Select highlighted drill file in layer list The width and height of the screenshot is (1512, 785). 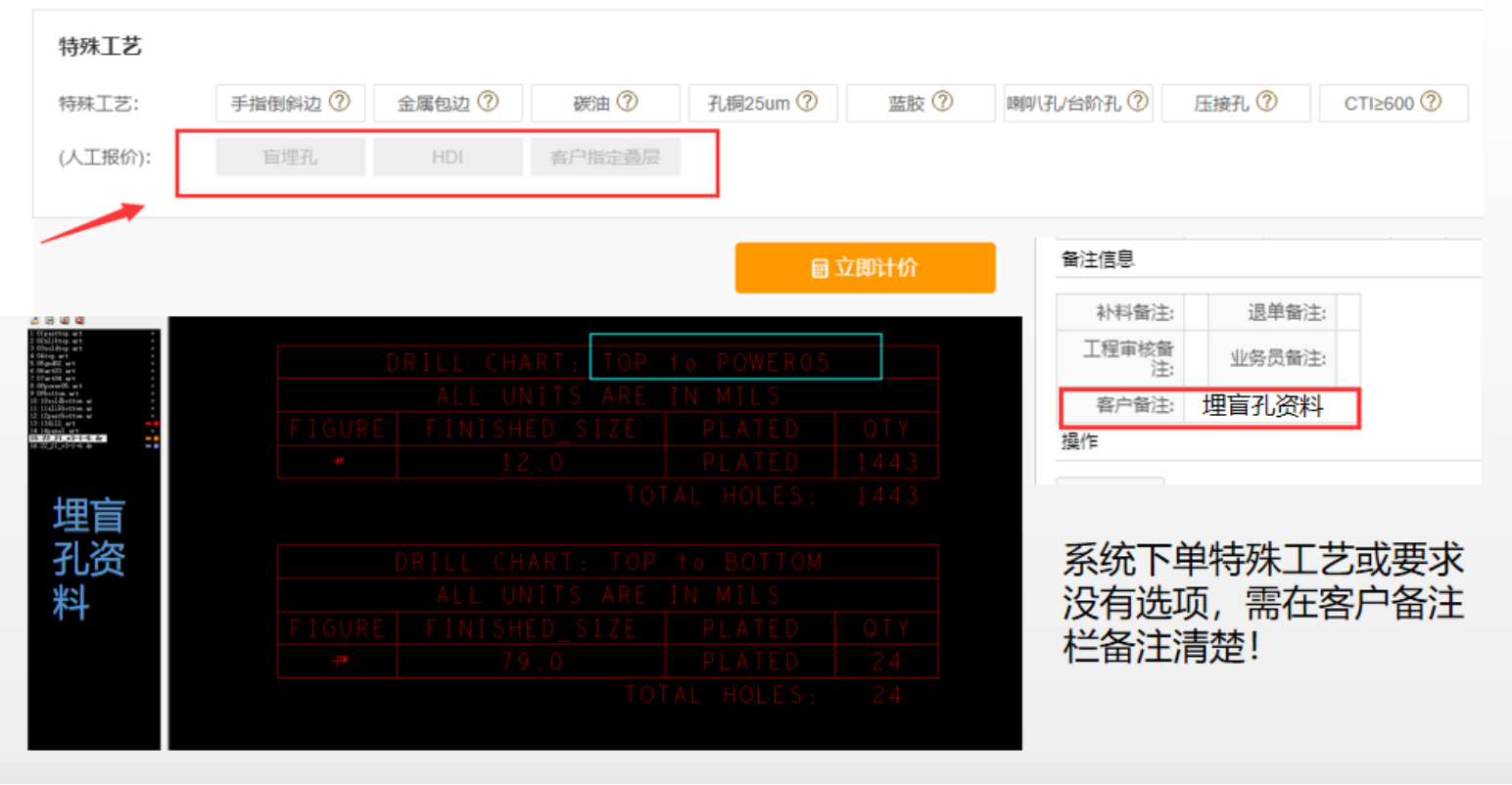pyautogui.click(x=68, y=439)
